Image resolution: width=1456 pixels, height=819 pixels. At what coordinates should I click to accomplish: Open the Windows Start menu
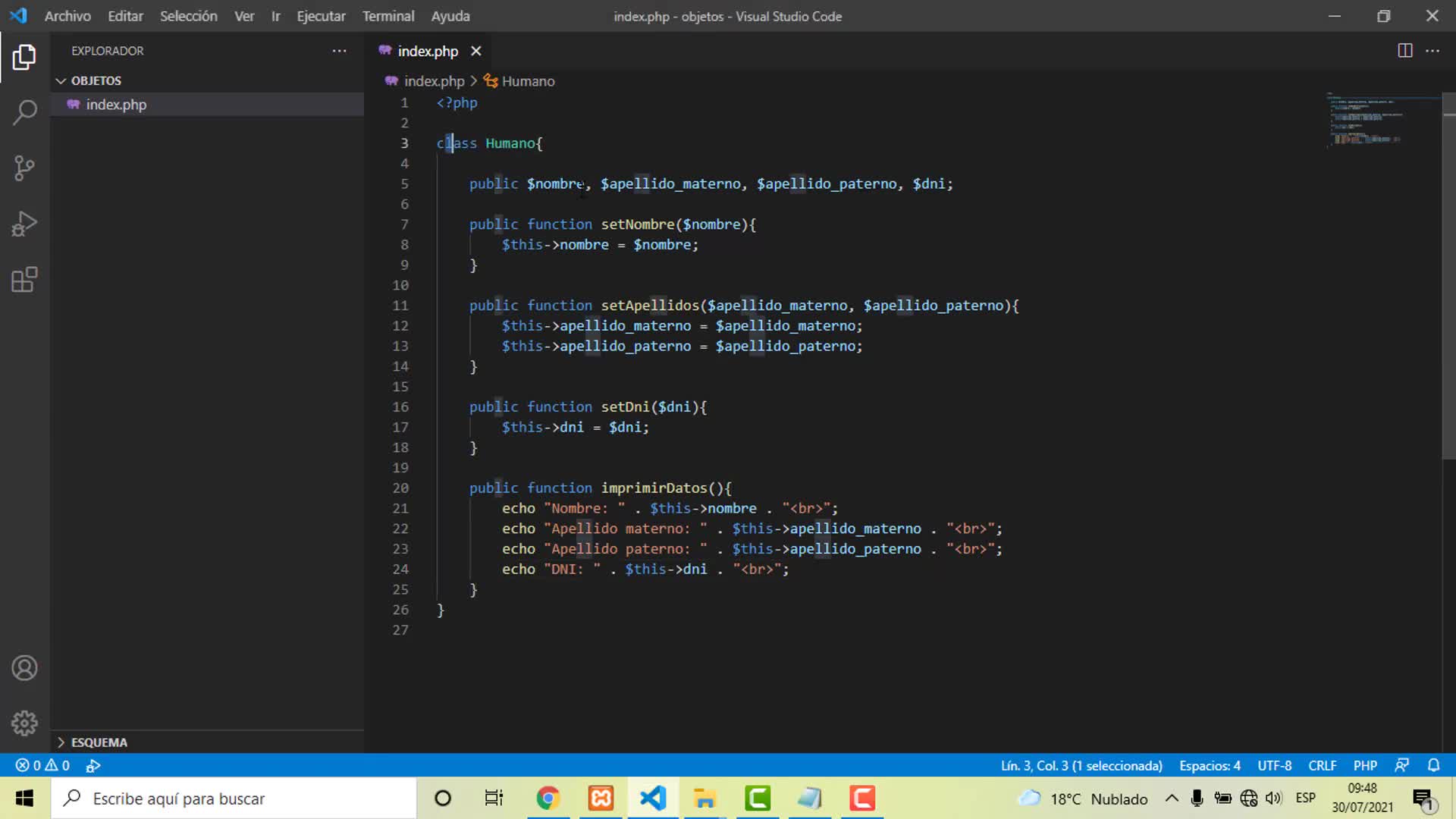24,799
